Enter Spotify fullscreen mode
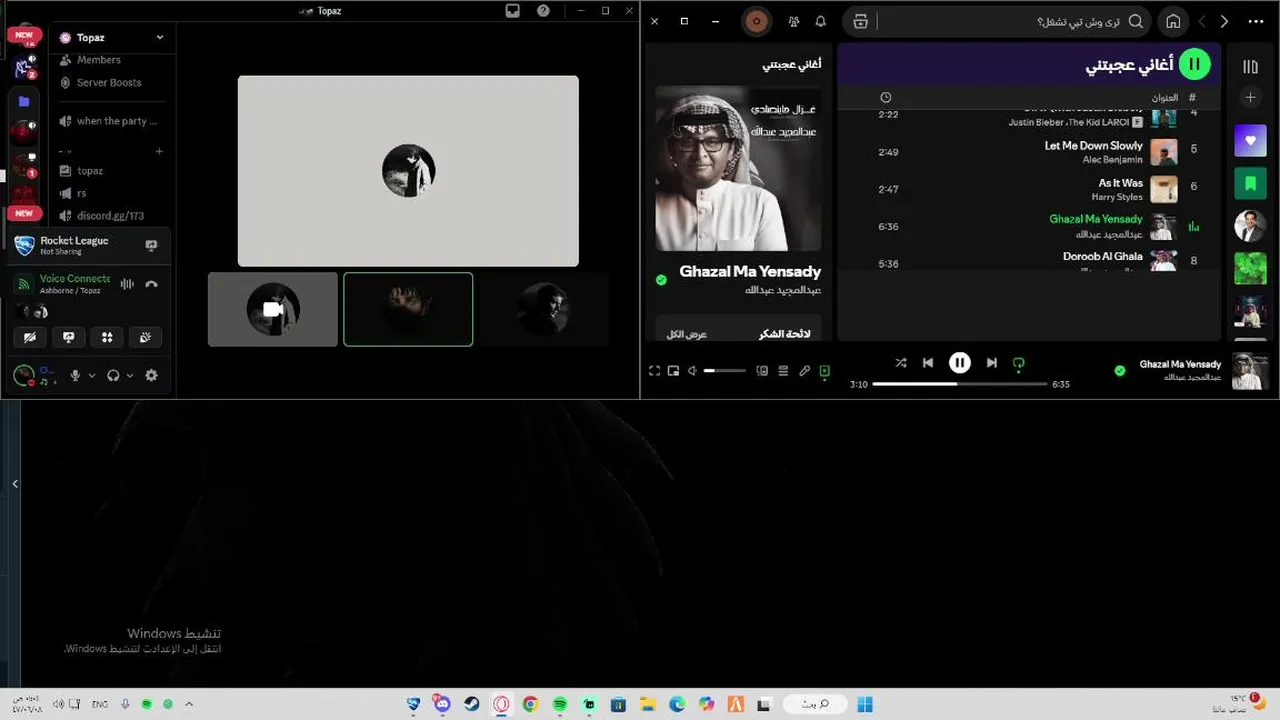This screenshot has height=720, width=1280. [654, 371]
